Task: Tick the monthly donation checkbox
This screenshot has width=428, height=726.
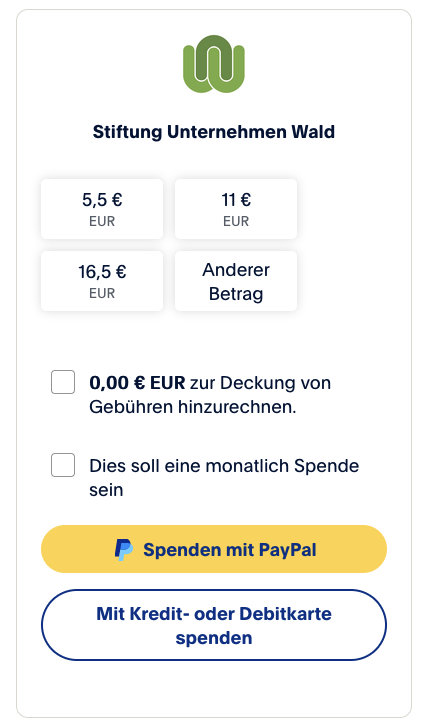Action: (x=63, y=465)
